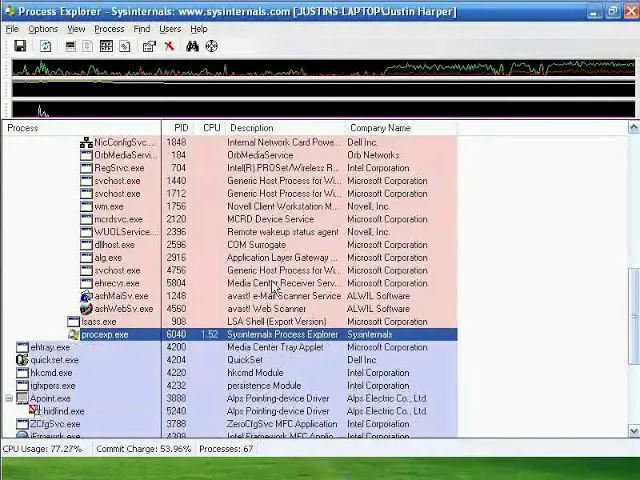Click the 'Sysinternals Process Explorer' description cell
This screenshot has width=640, height=480.
282,335
